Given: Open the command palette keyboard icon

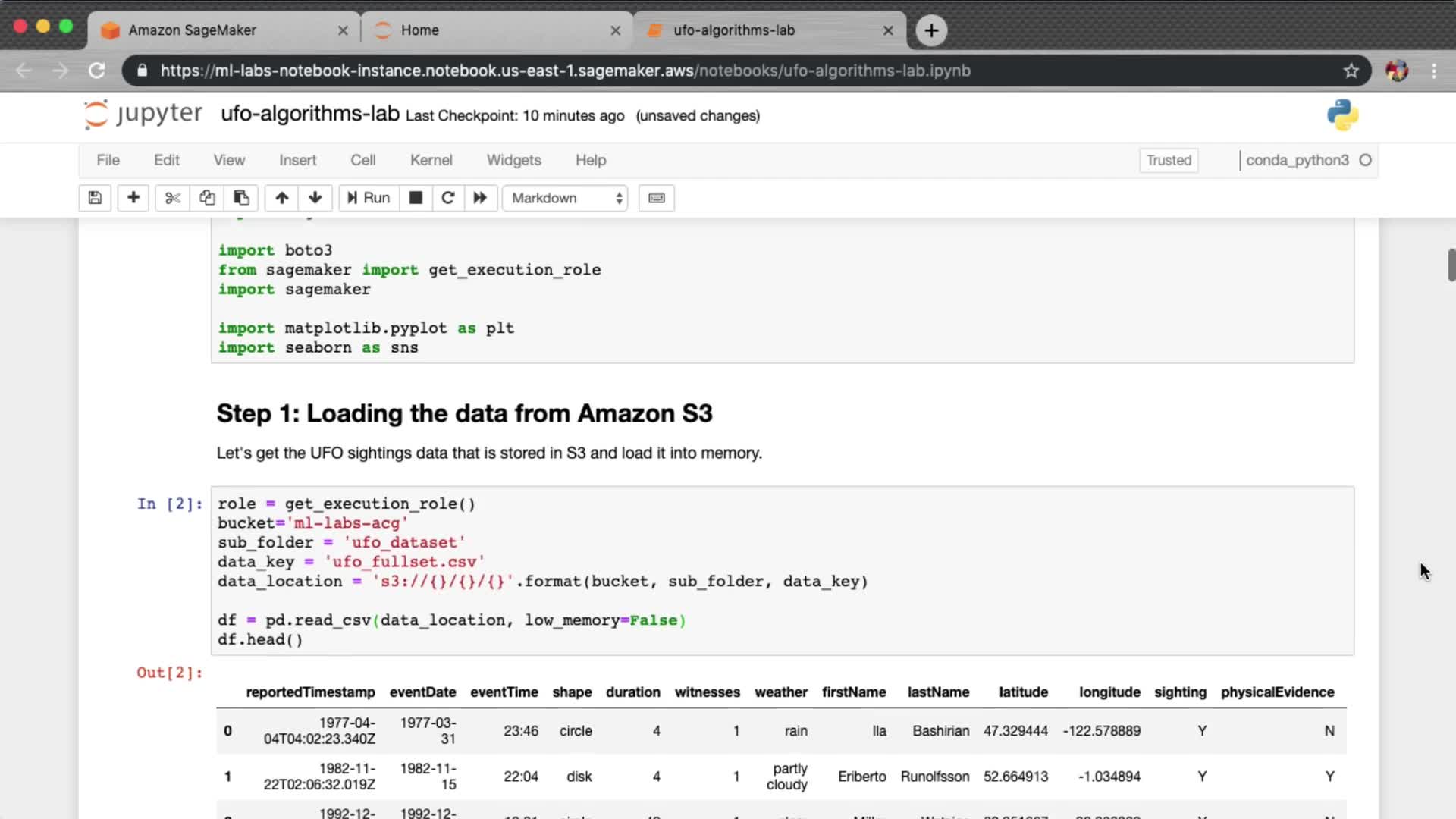Looking at the screenshot, I should click(x=657, y=198).
